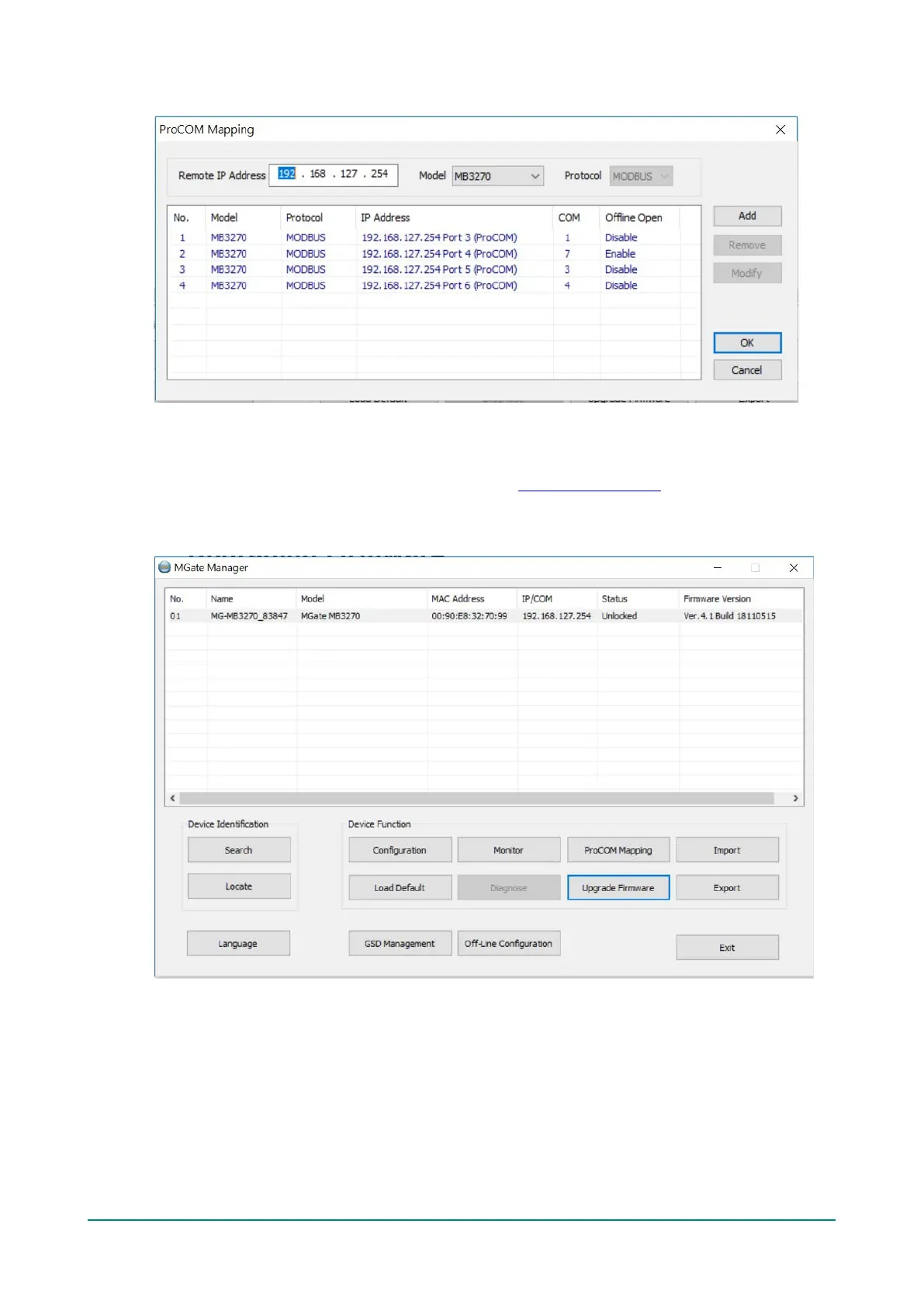Search for devices
This screenshot has width=924, height=1307.
click(x=239, y=851)
